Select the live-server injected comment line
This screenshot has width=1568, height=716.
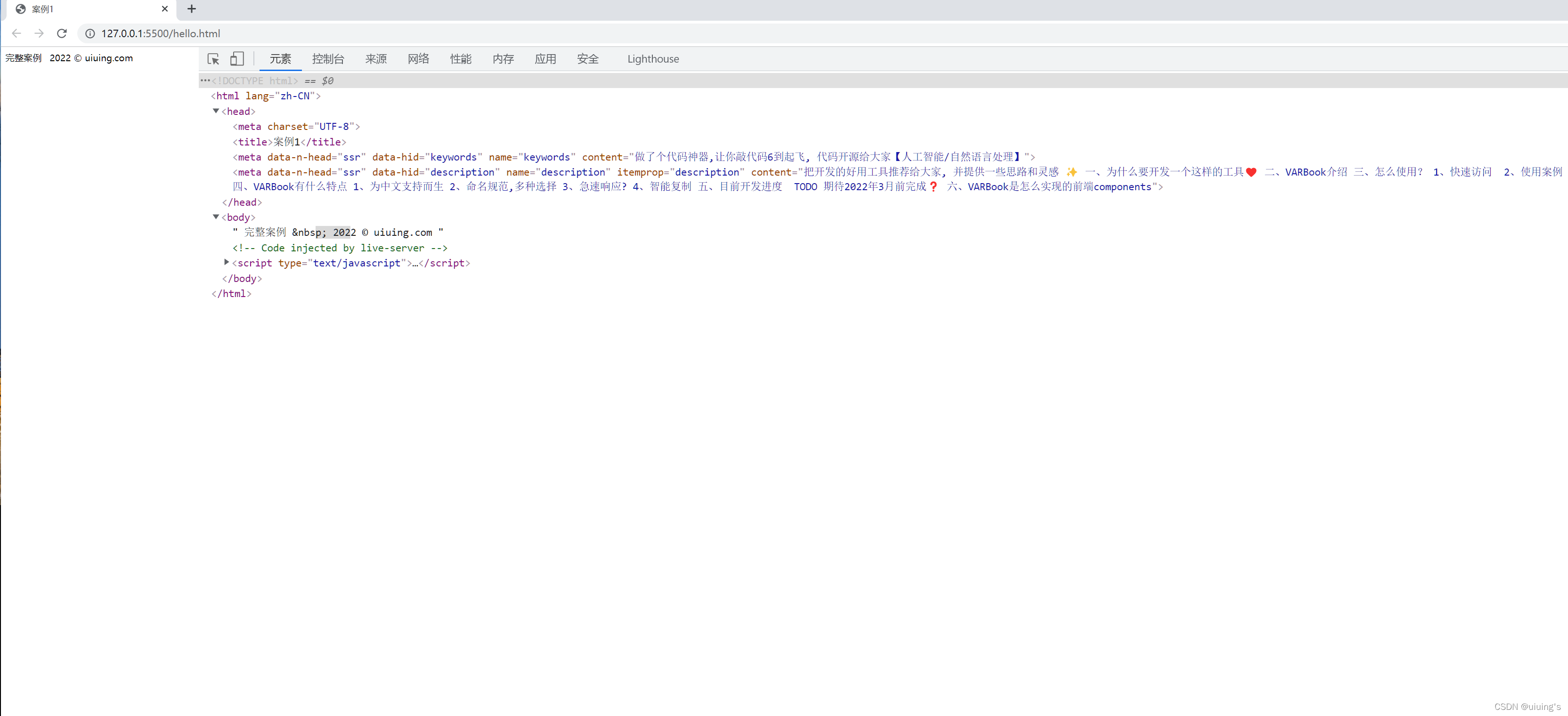(340, 248)
